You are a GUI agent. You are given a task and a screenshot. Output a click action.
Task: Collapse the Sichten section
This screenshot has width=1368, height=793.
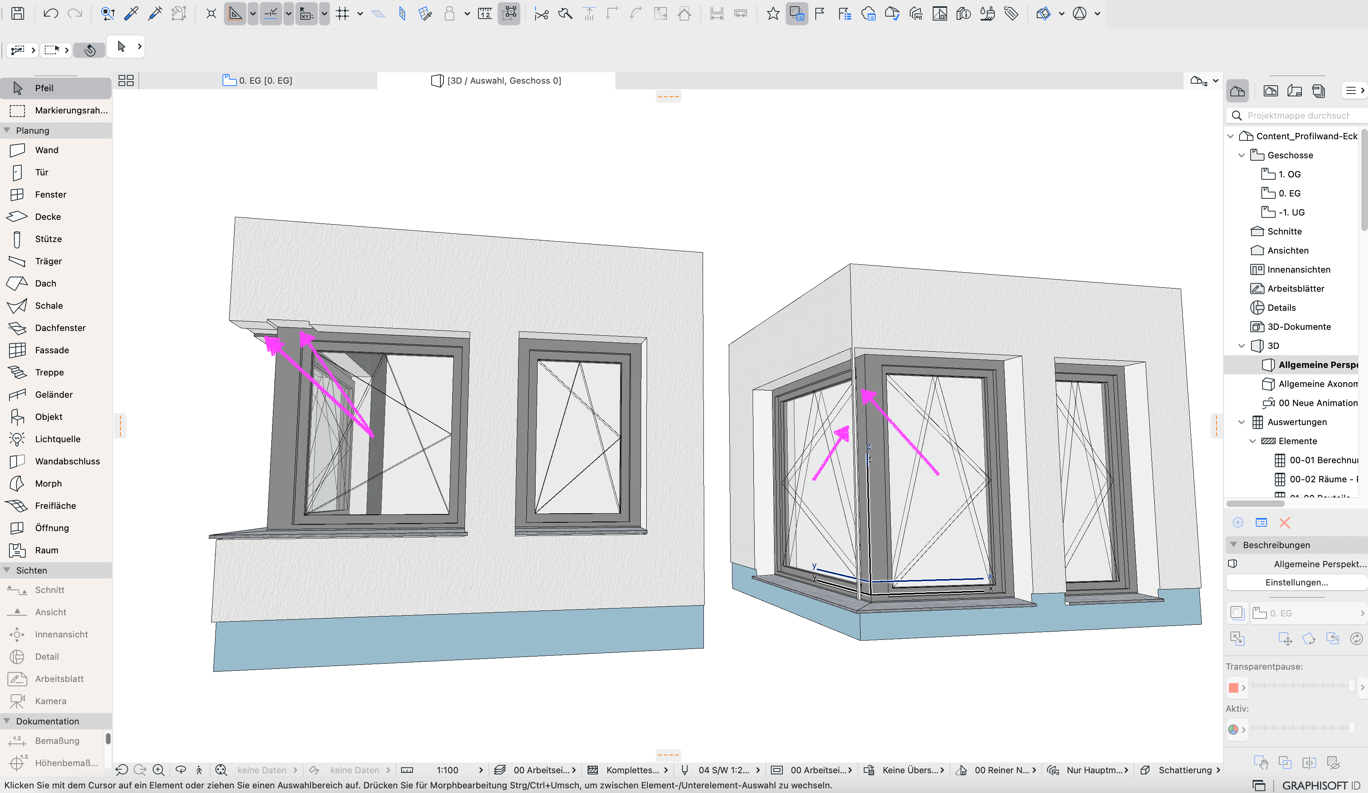7,570
